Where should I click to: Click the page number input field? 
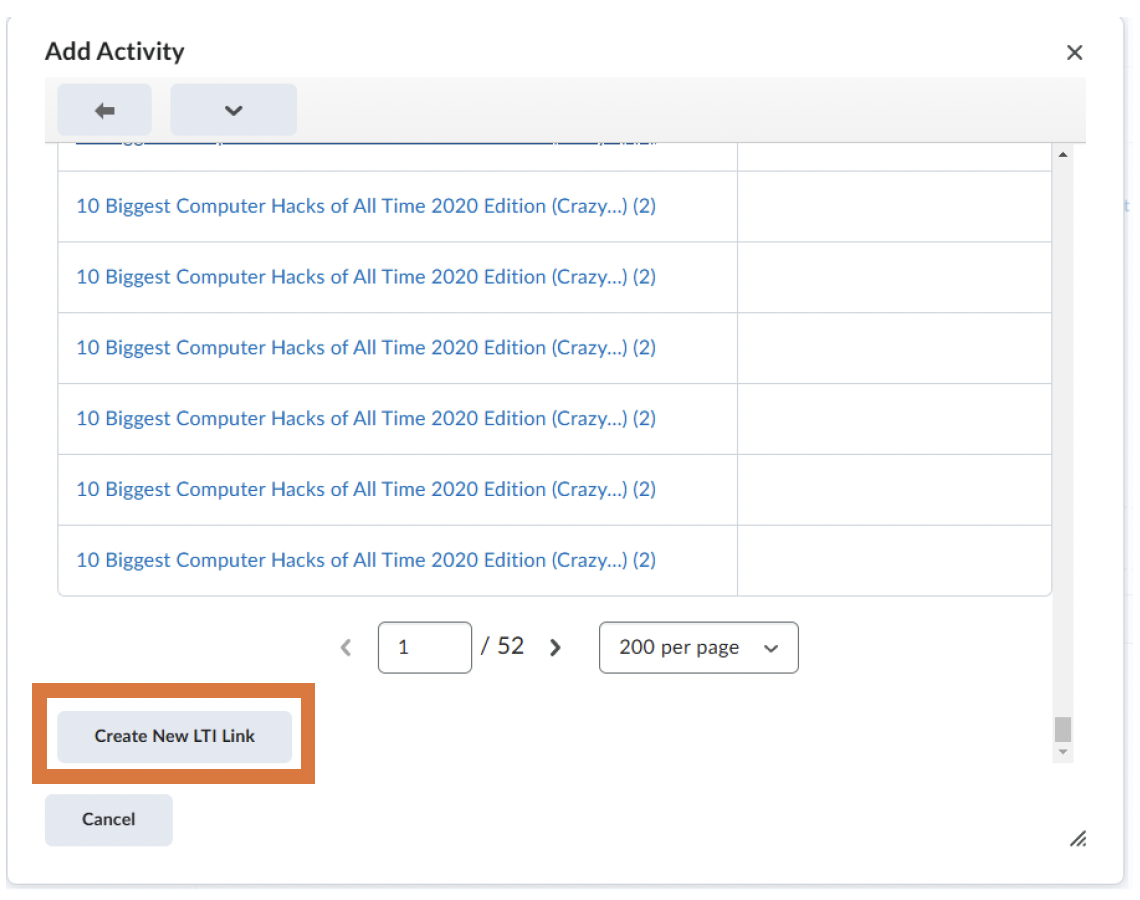pyautogui.click(x=424, y=648)
